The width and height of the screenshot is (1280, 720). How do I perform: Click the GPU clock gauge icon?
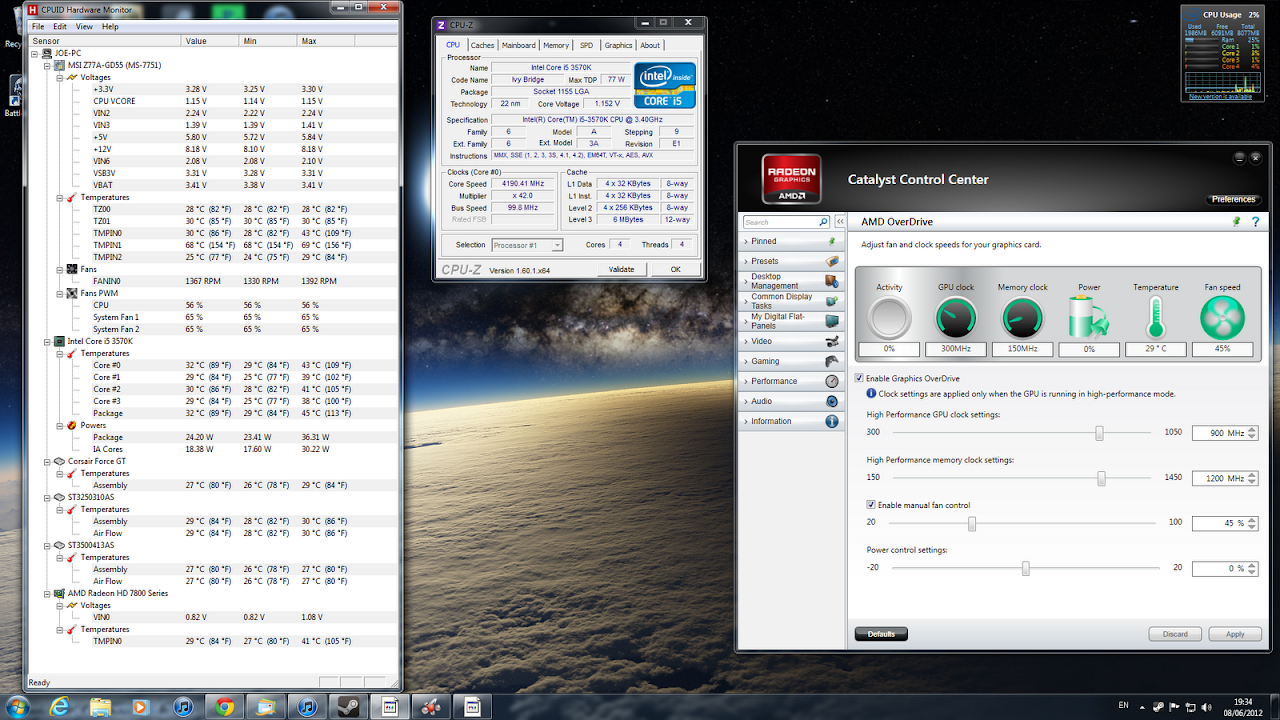[956, 318]
